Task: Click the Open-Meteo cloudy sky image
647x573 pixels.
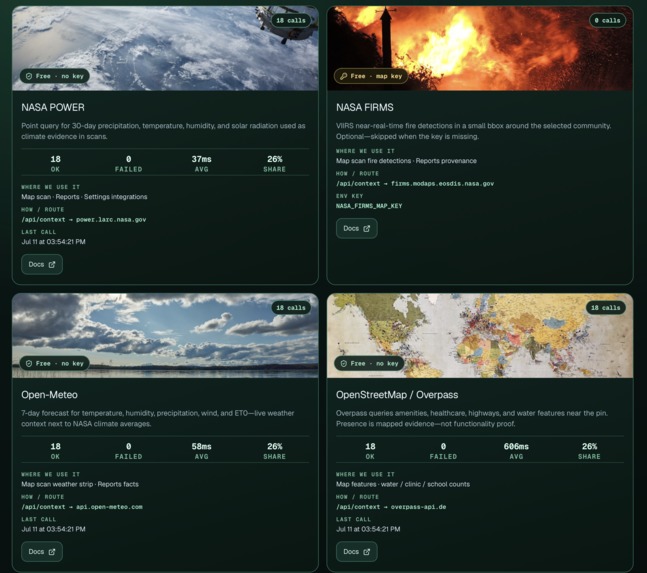Action: point(165,335)
